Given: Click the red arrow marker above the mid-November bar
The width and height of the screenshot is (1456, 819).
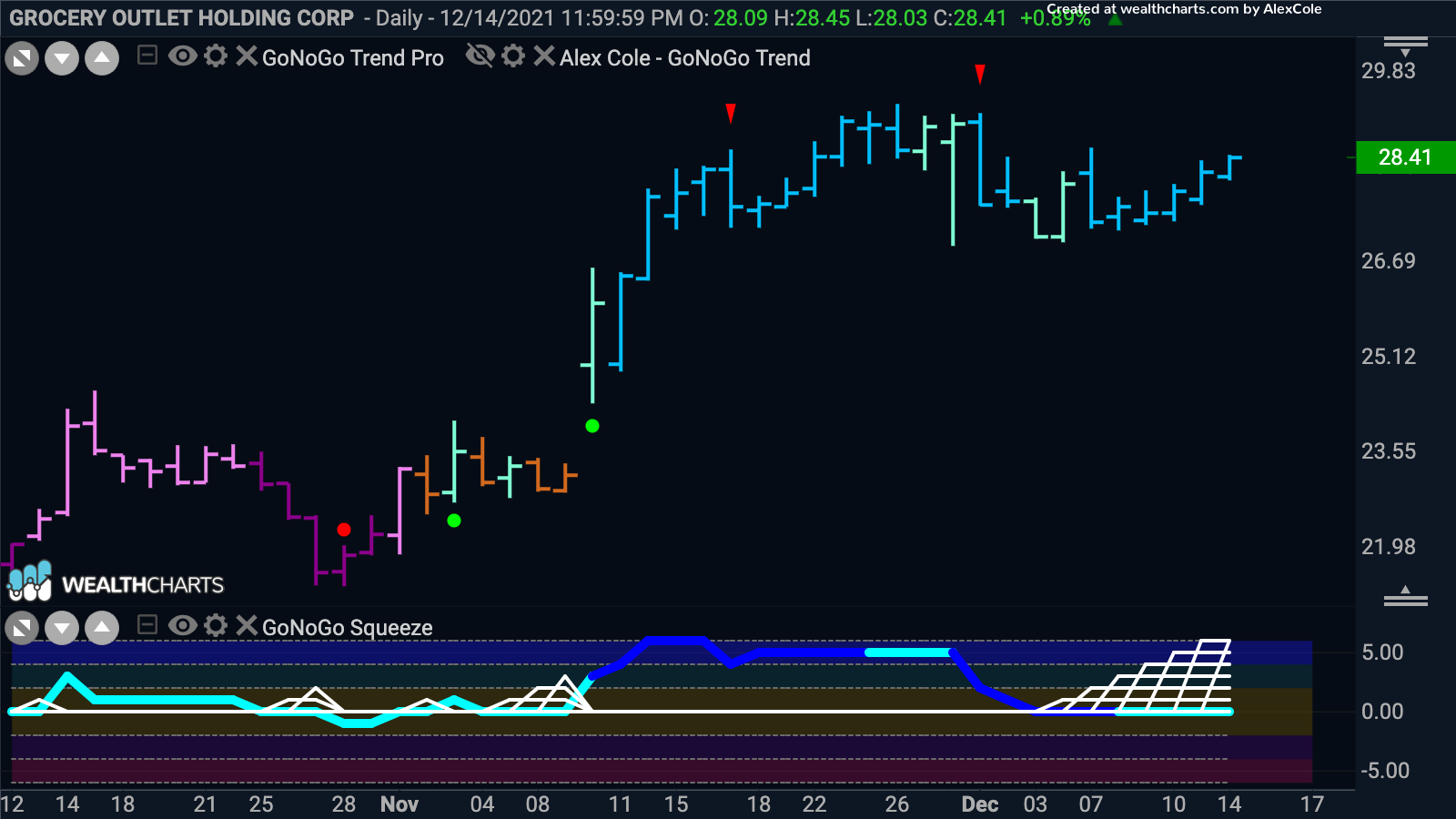Looking at the screenshot, I should click(x=731, y=114).
